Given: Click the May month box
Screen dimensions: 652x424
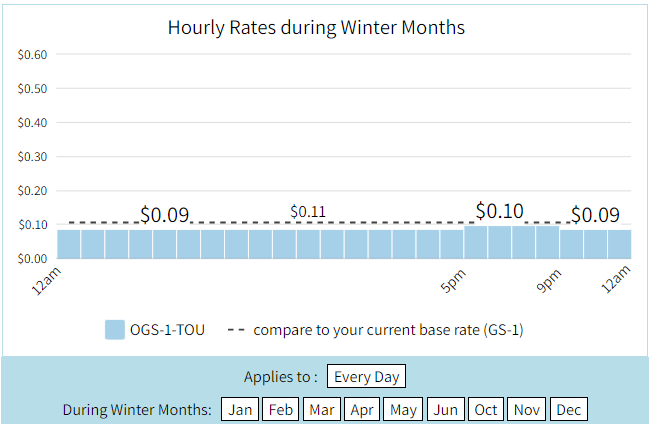Looking at the screenshot, I should 403,409.
